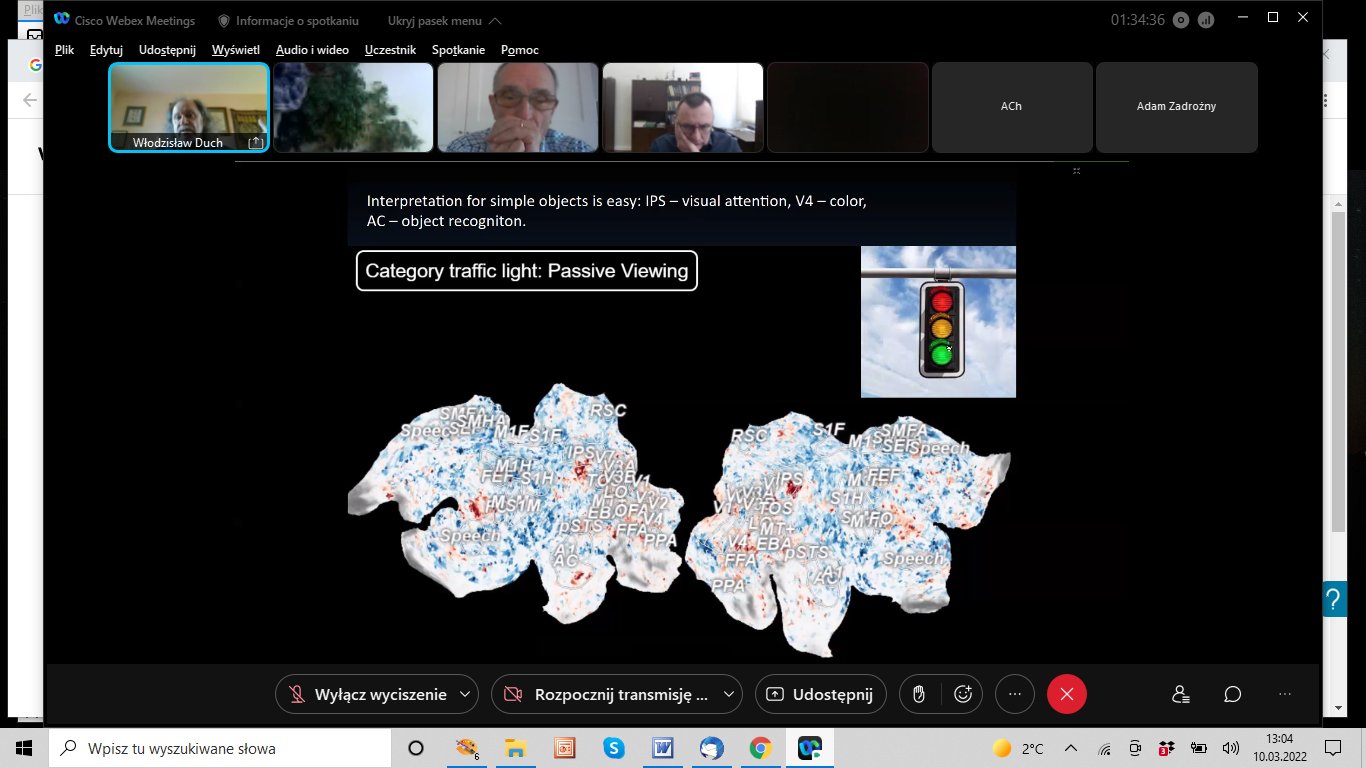Click the taskbar search field
Viewport: 1366px width, 768px height.
pos(219,748)
